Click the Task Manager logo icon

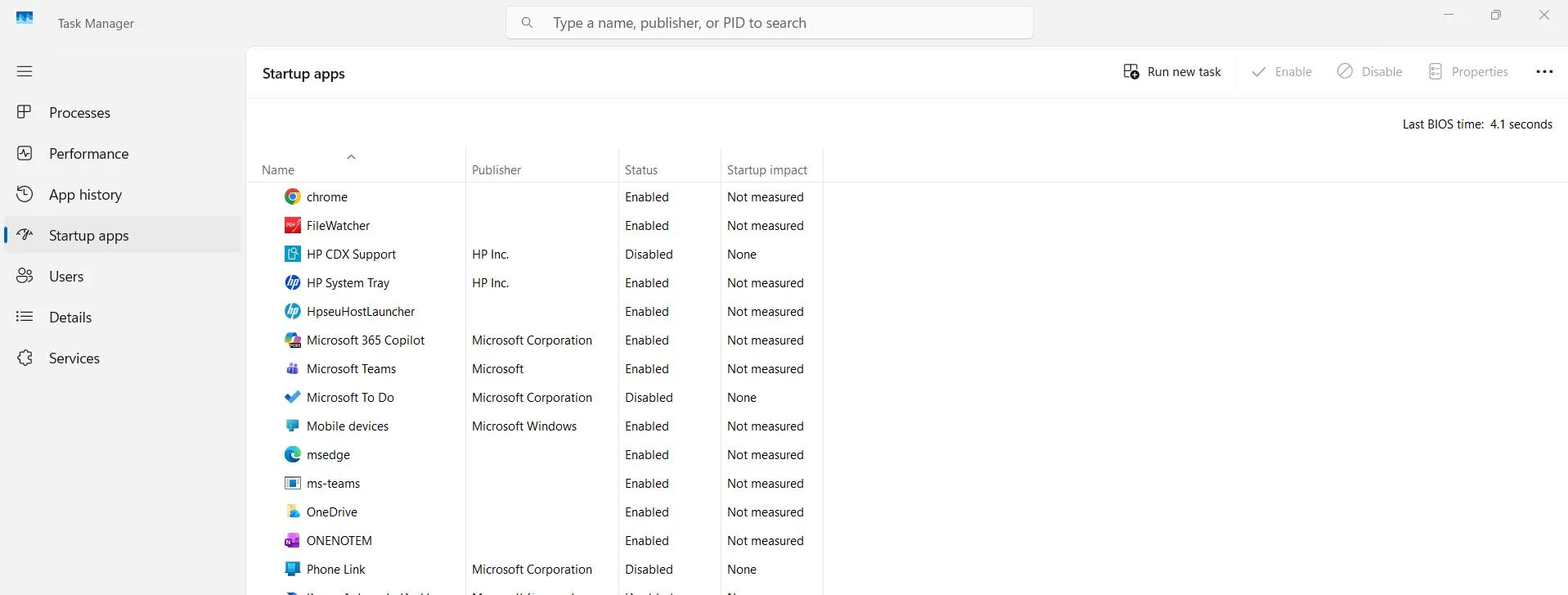coord(25,18)
